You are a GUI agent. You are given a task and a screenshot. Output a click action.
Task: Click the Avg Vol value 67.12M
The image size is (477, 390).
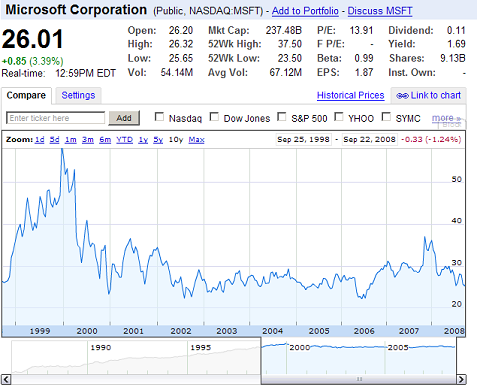pos(286,72)
